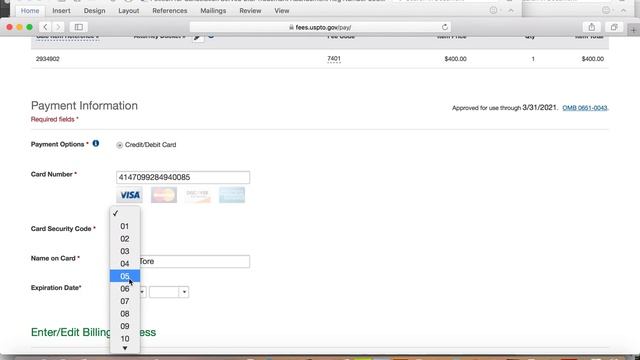Choose month 01 from the list

coord(125,226)
